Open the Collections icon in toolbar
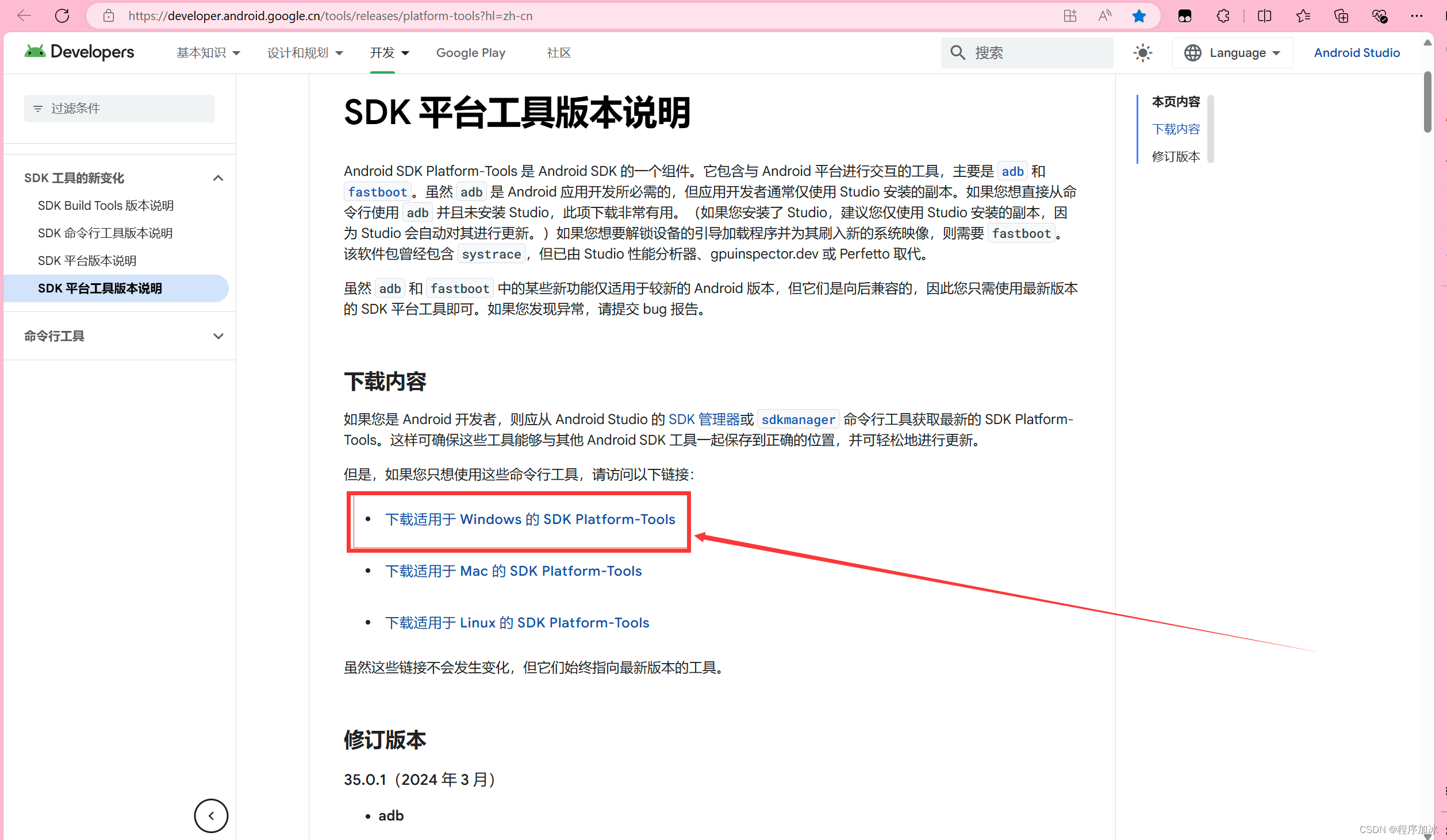This screenshot has height=840, width=1447. tap(1341, 16)
